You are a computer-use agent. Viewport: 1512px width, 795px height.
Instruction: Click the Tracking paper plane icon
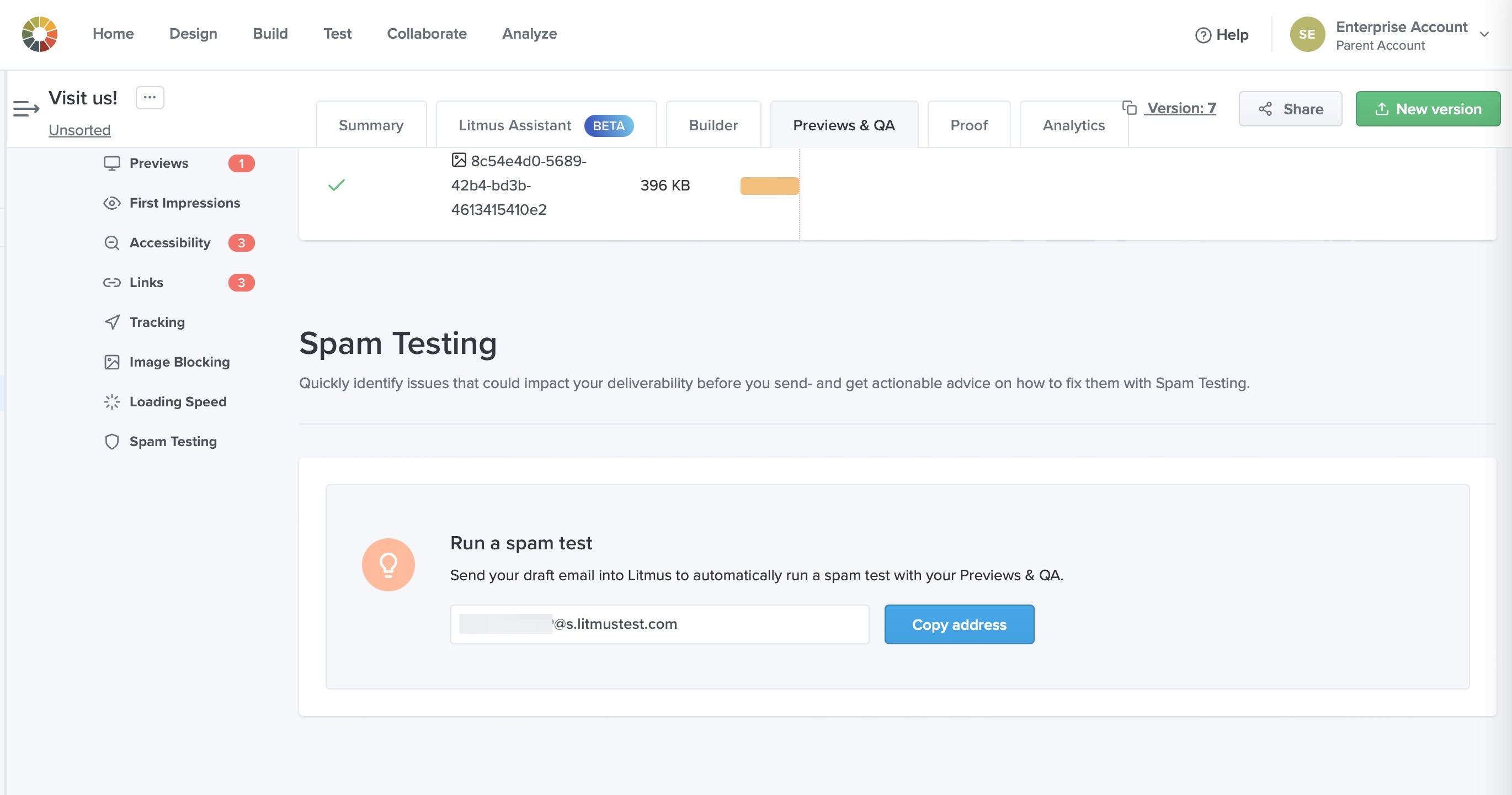click(111, 322)
